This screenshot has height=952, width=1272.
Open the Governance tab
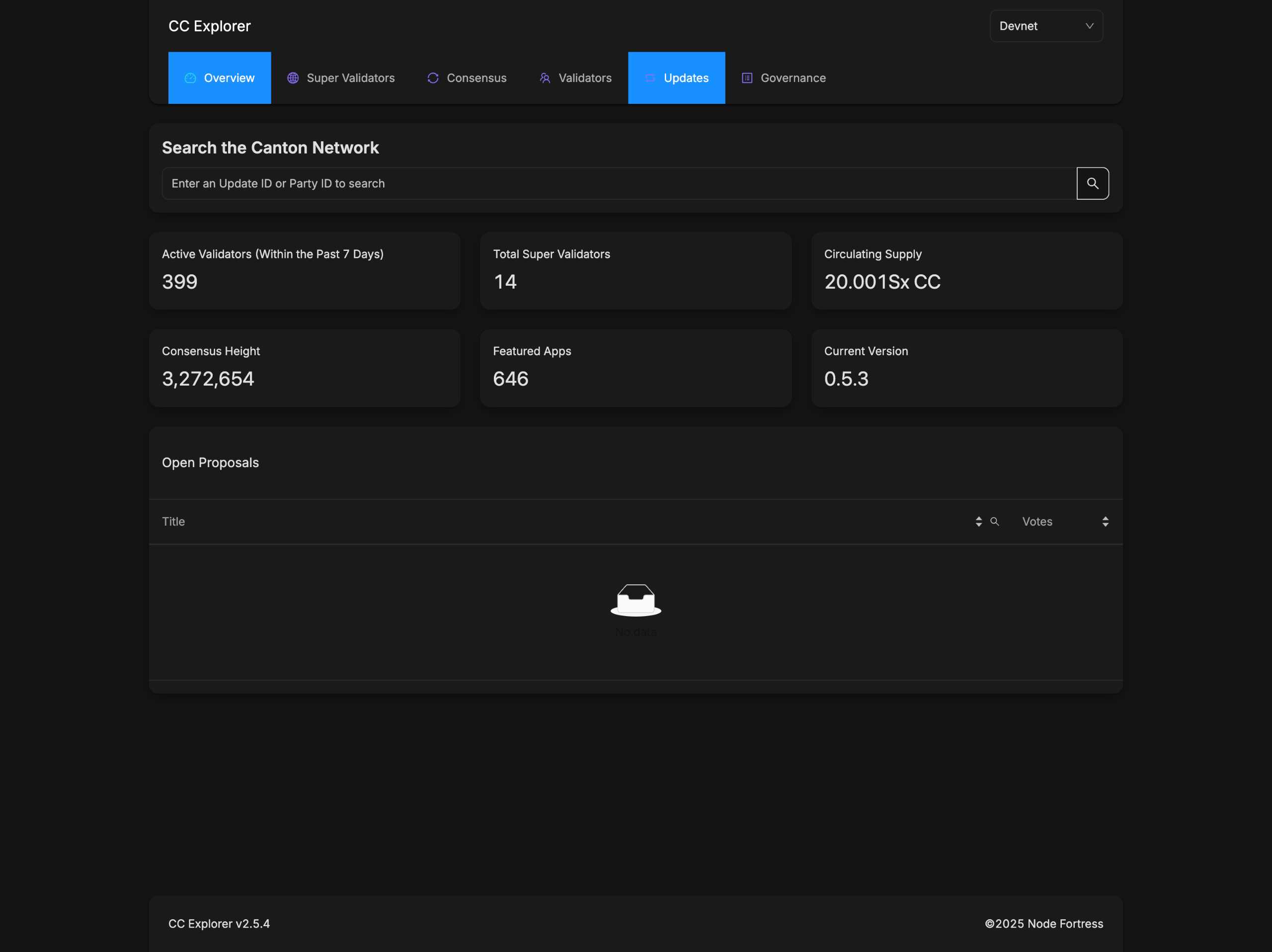(x=793, y=78)
